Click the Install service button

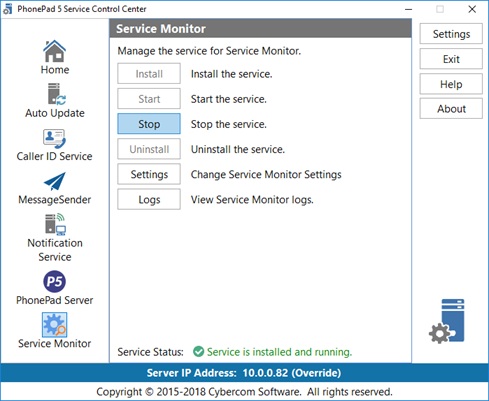149,74
